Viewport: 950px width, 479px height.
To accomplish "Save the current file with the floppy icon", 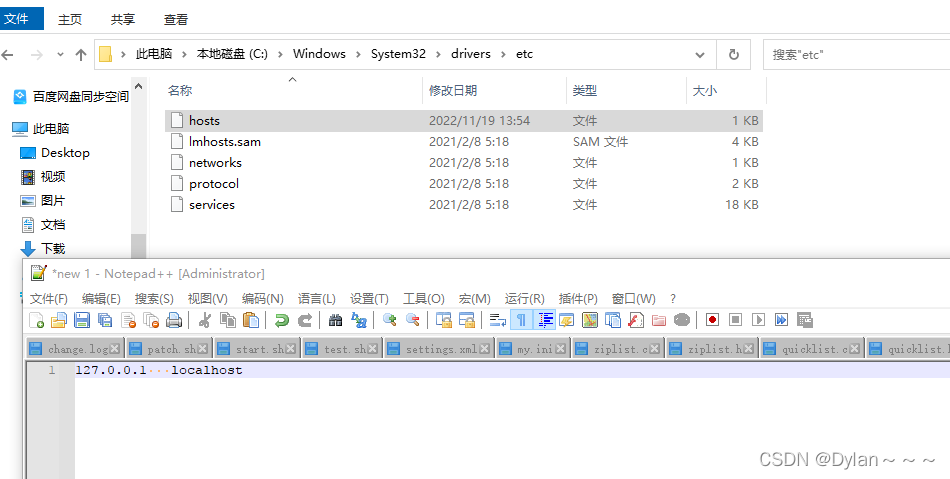I will click(x=82, y=320).
